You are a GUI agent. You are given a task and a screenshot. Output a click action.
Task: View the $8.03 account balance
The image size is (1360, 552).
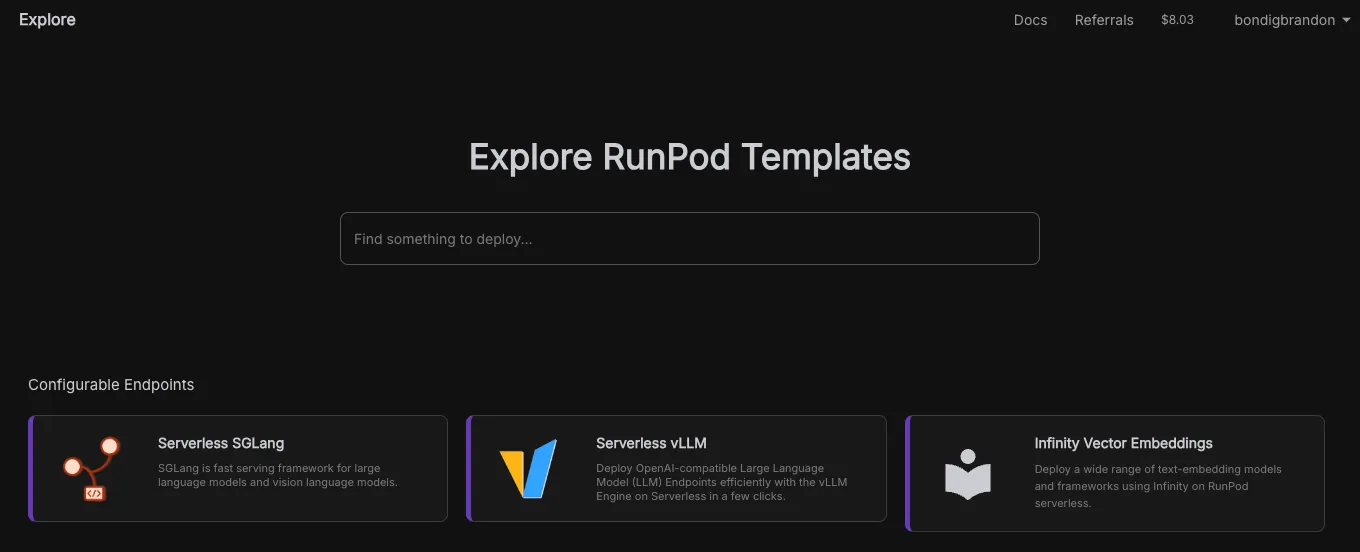tap(1177, 19)
